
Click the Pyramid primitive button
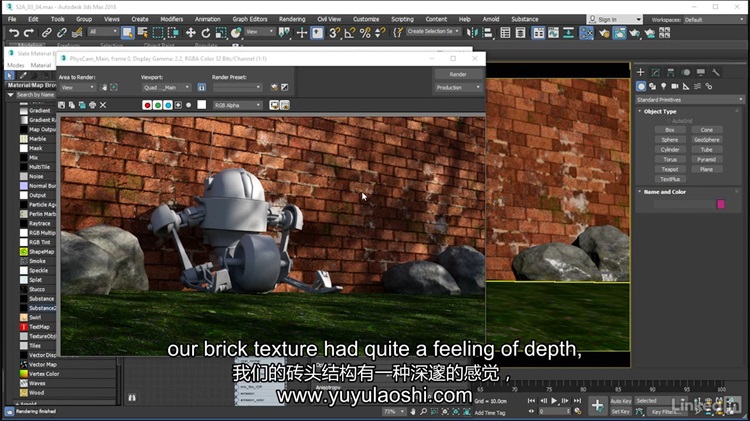pyautogui.click(x=706, y=159)
